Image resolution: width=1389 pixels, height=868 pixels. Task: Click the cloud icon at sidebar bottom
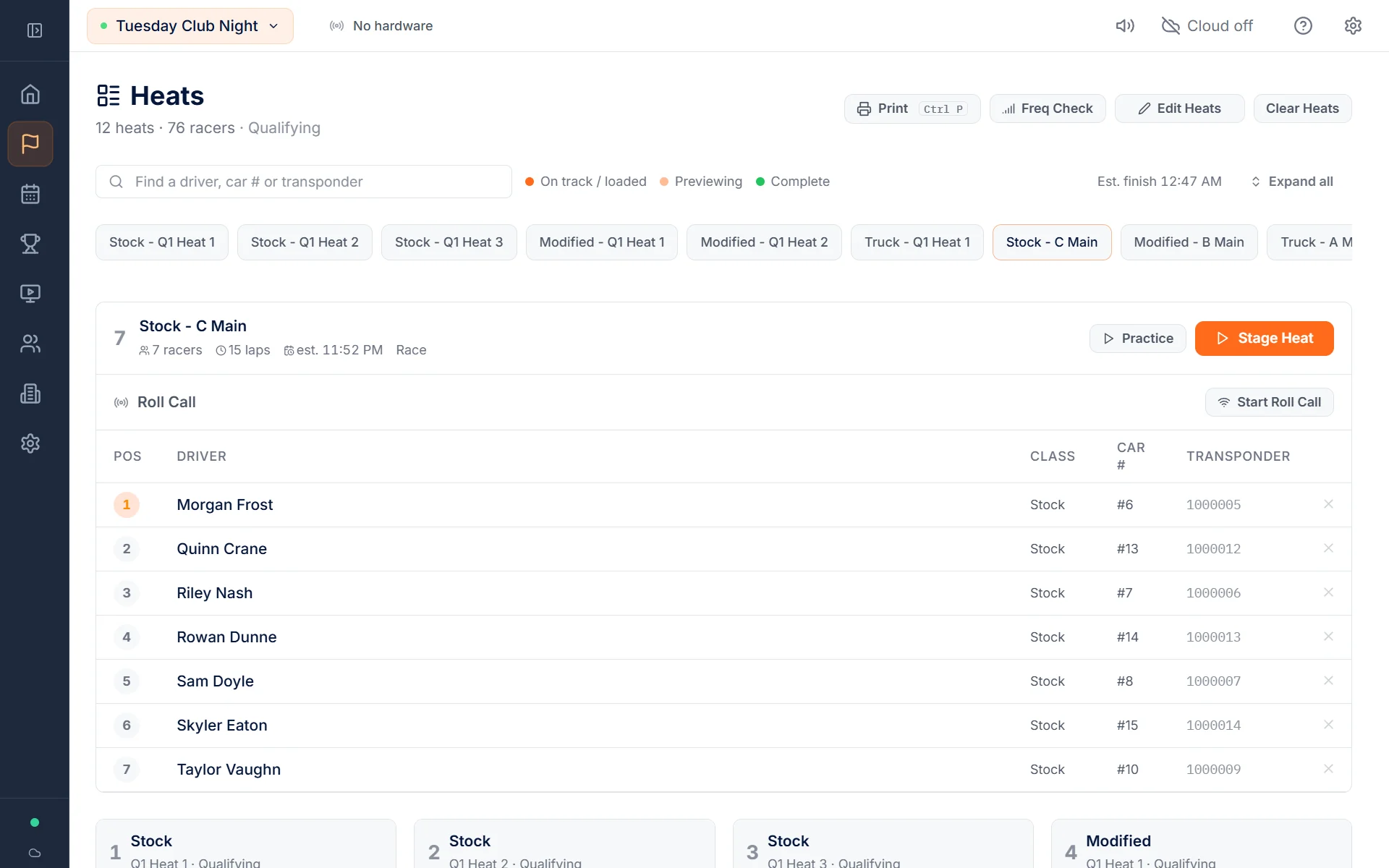(x=34, y=853)
